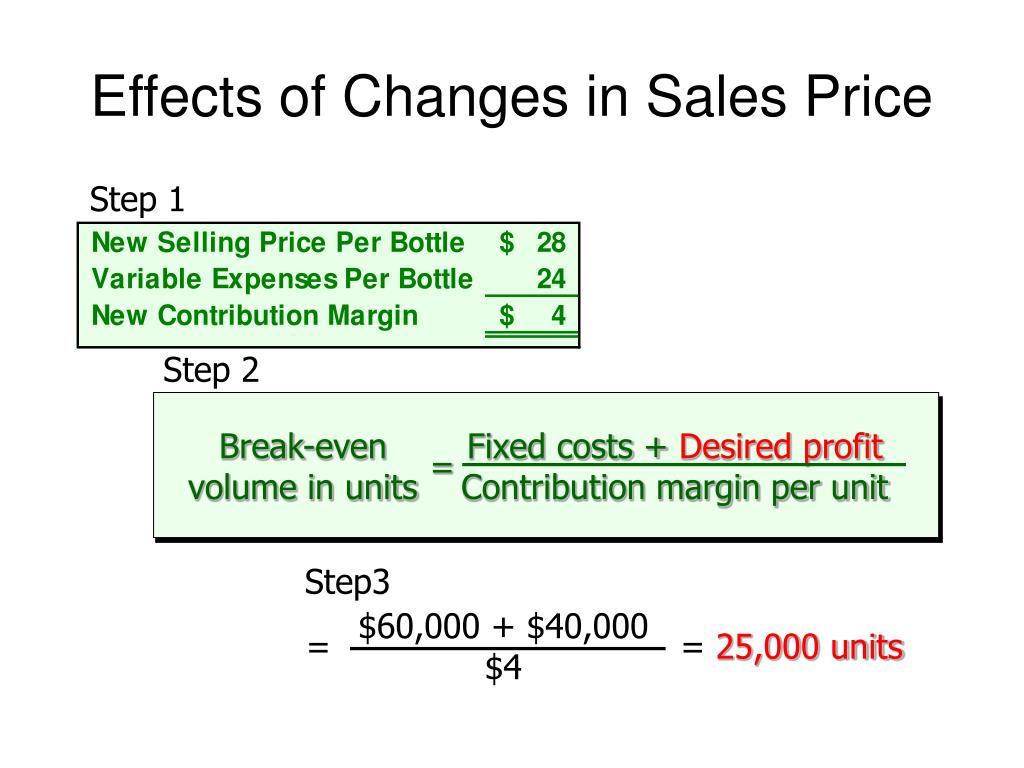Select the $4 contribution margin value
This screenshot has width=1024, height=768.
532,315
